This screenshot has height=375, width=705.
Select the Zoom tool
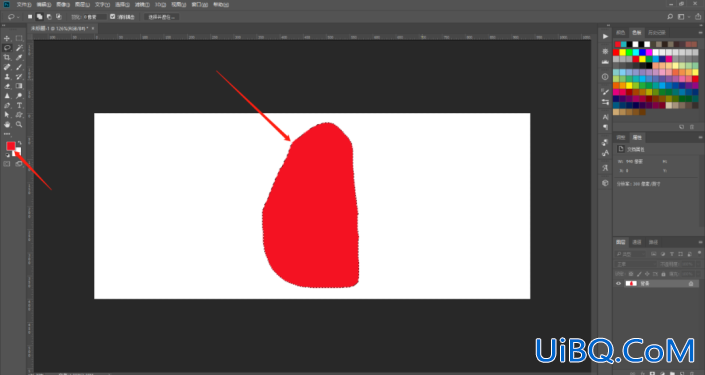[19, 125]
